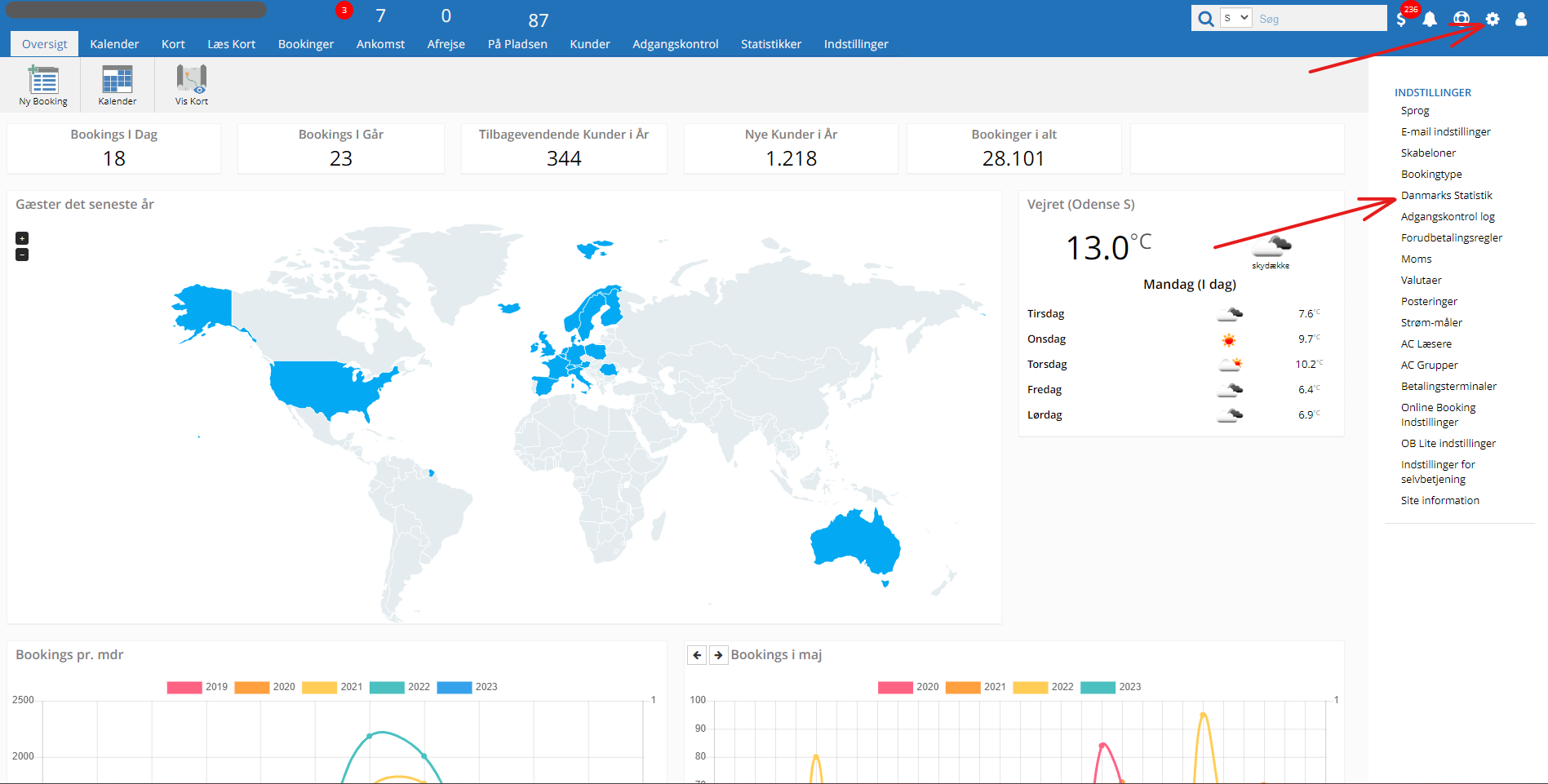Click the Ny Booking toolbar icon

click(x=43, y=85)
